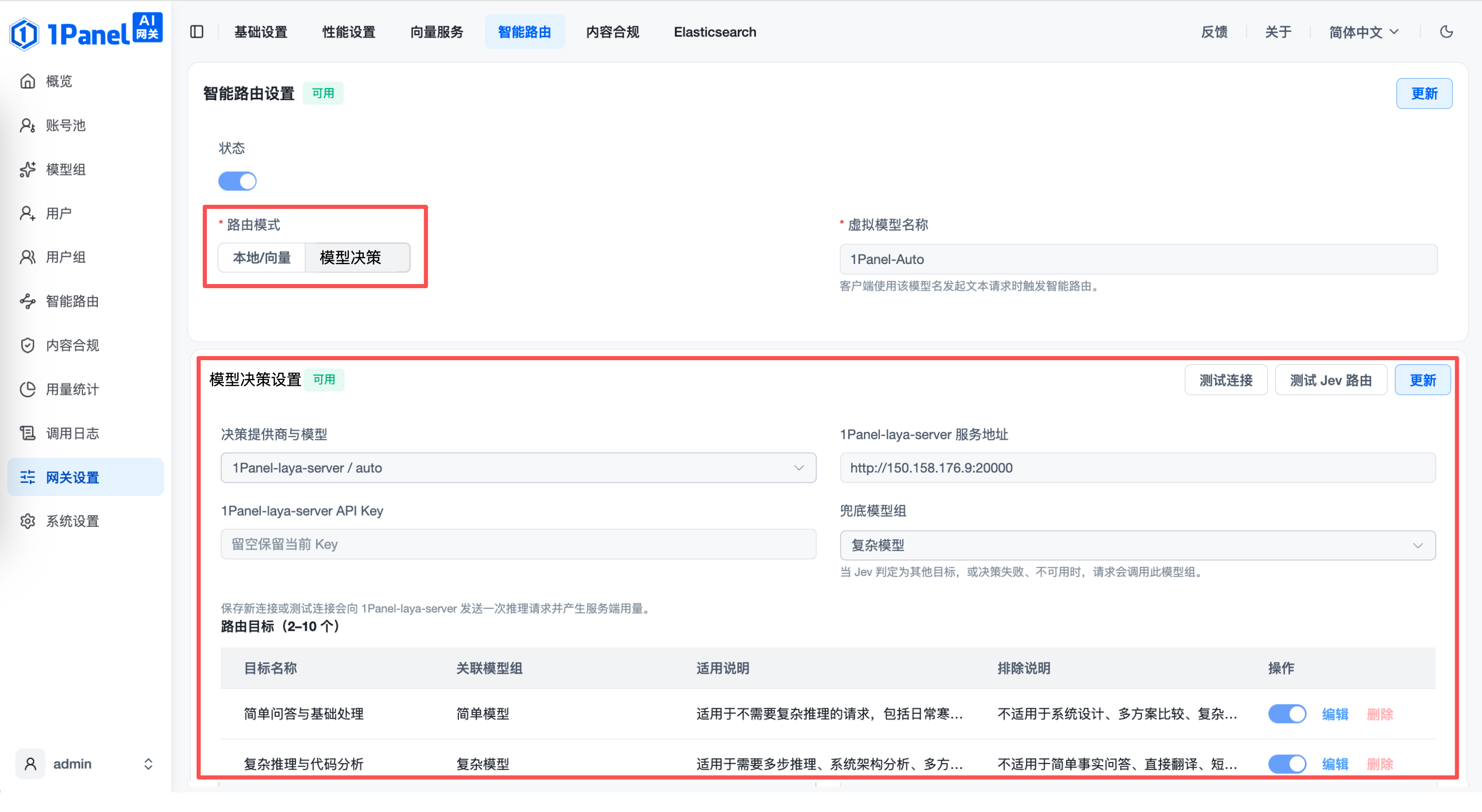Delete the 简单问答与基础处理 target
This screenshot has width=1482, height=812.
tap(1380, 714)
